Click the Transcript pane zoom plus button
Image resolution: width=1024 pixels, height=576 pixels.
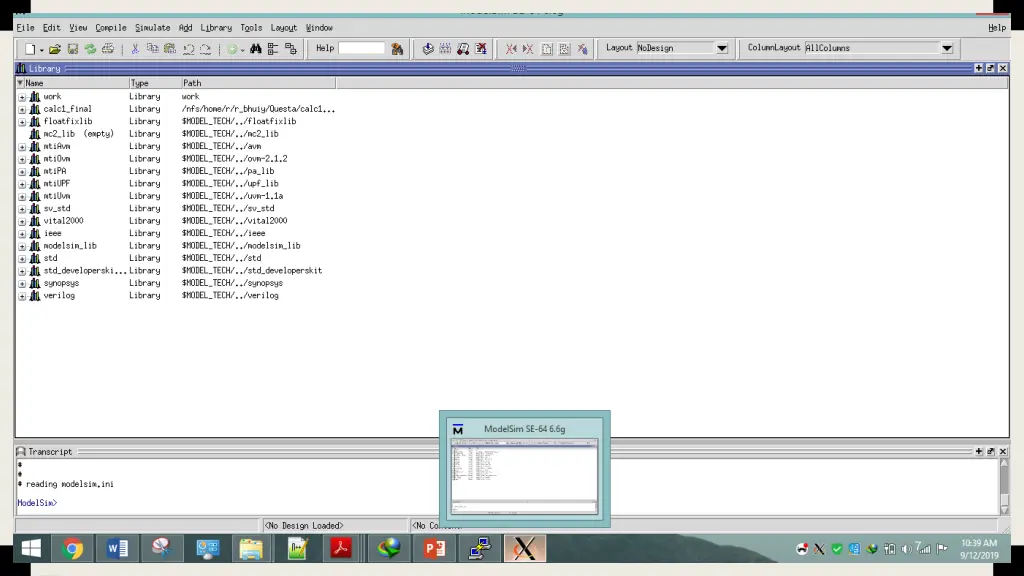[x=978, y=451]
